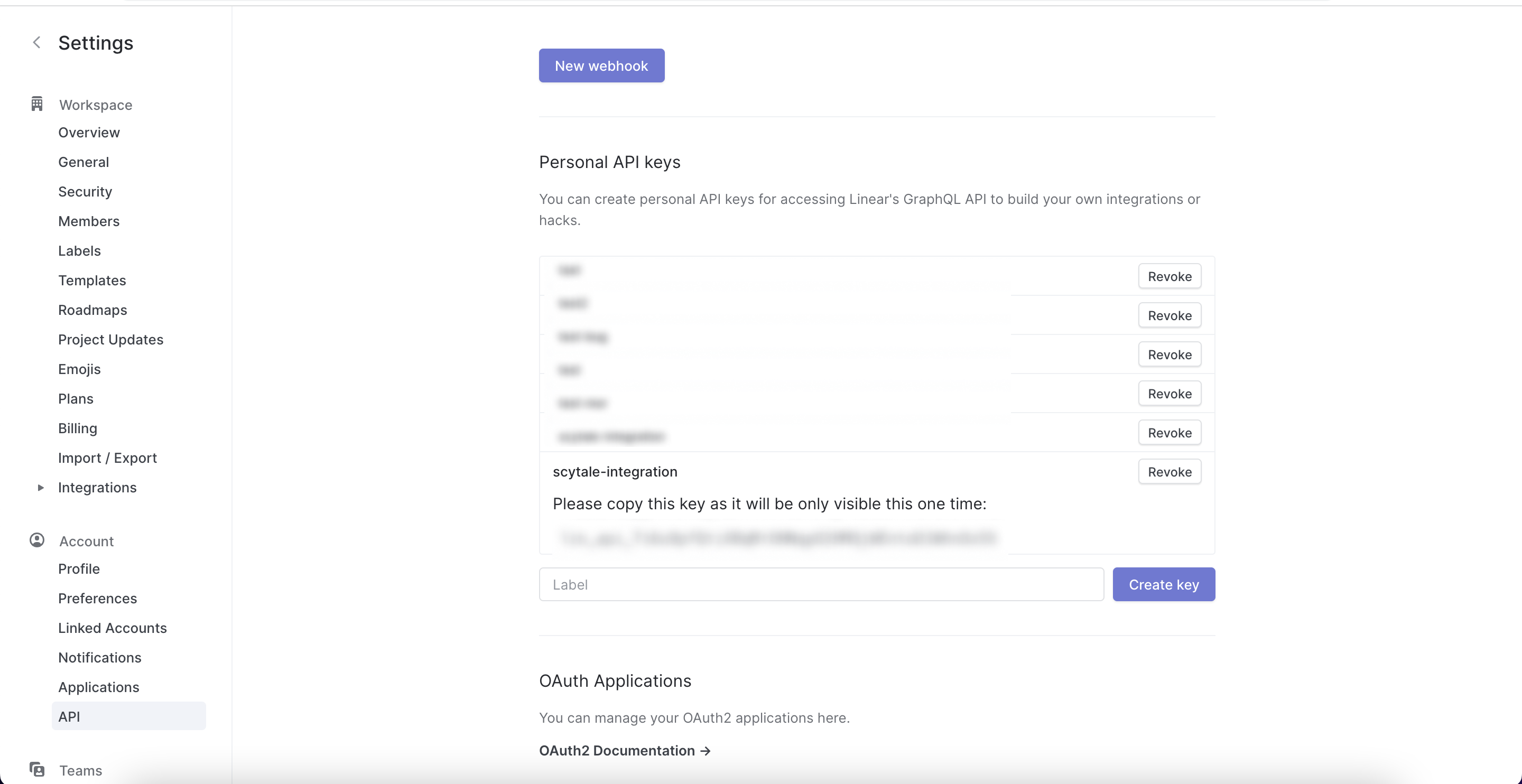Select the API settings item
The image size is (1522, 784).
129,716
